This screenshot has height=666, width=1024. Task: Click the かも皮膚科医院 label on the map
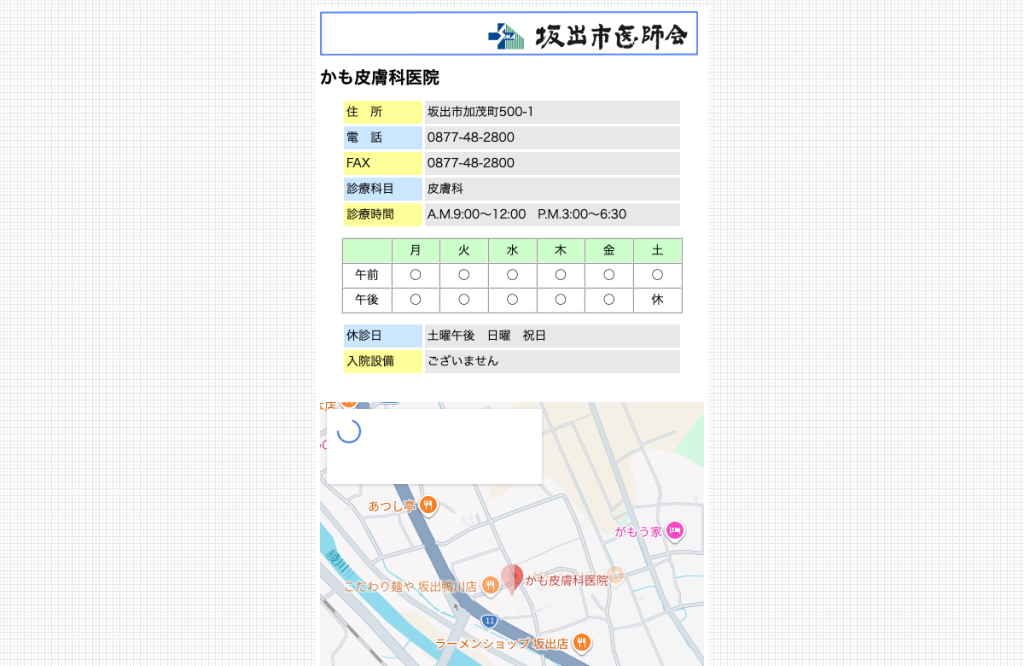(567, 580)
